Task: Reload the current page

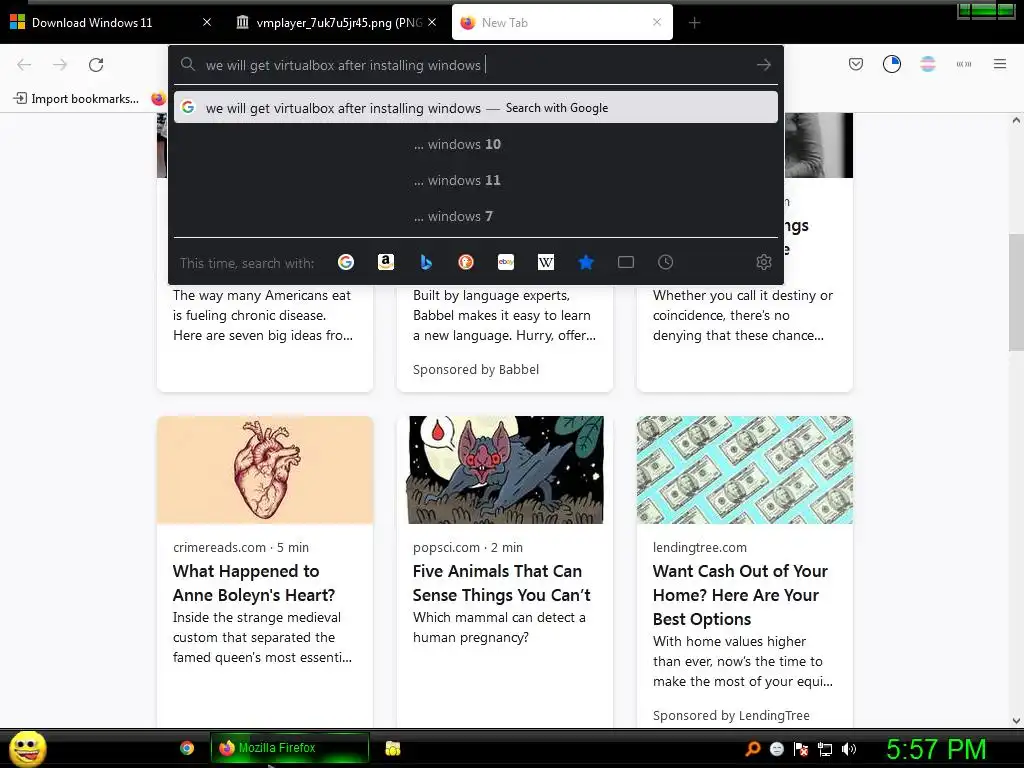Action: pos(96,65)
